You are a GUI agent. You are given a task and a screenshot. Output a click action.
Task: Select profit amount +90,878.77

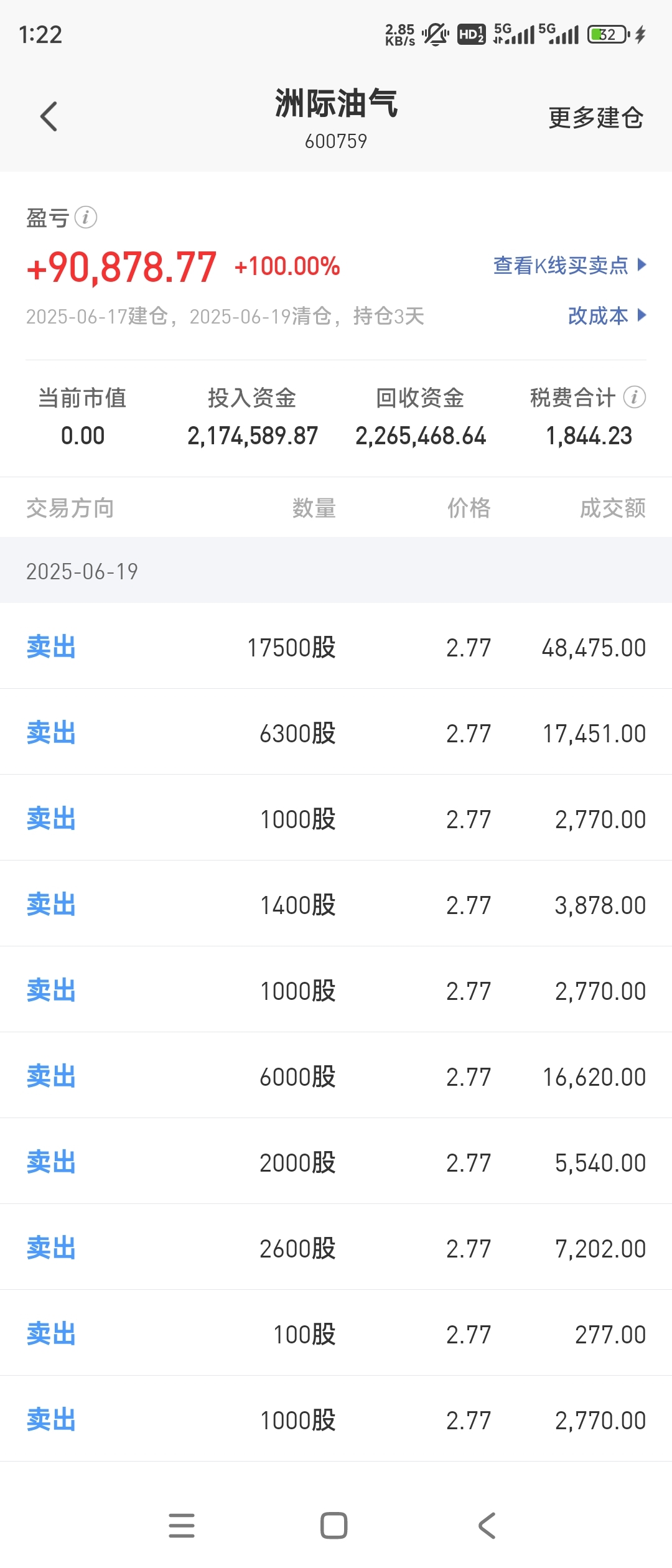[121, 267]
